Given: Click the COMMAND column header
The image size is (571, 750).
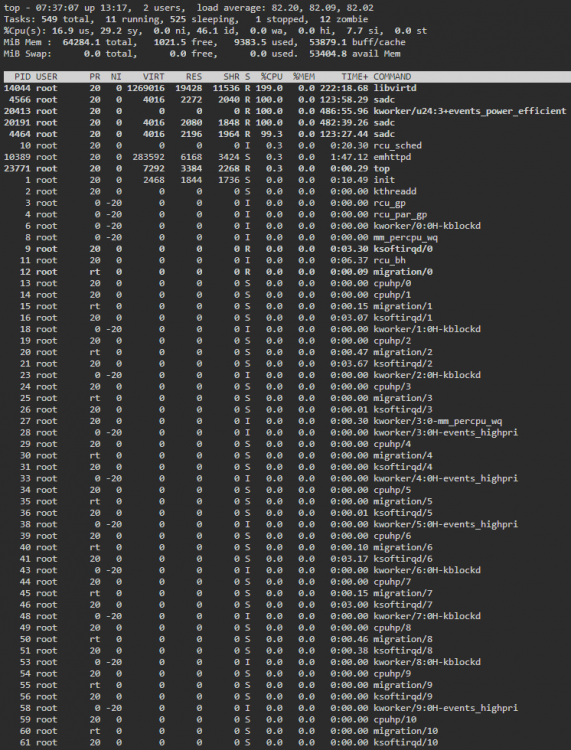Looking at the screenshot, I should [392, 77].
